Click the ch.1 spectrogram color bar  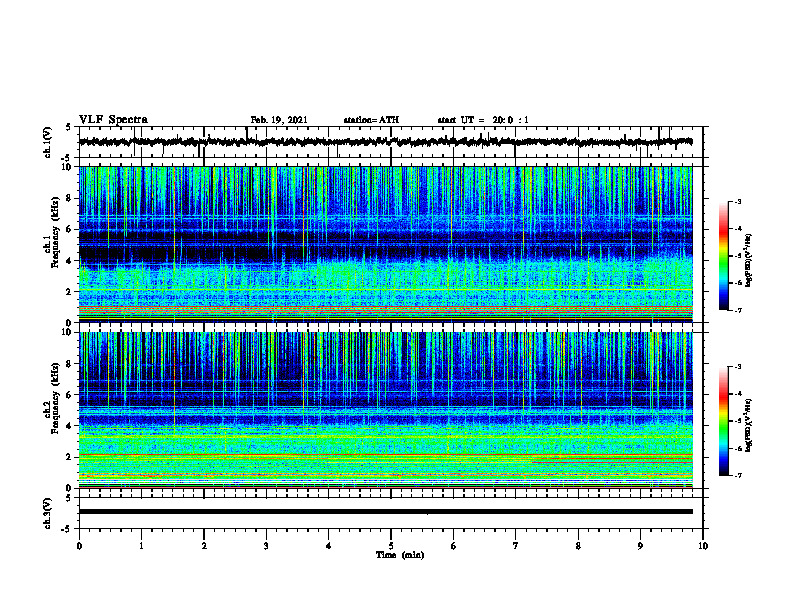tap(723, 256)
